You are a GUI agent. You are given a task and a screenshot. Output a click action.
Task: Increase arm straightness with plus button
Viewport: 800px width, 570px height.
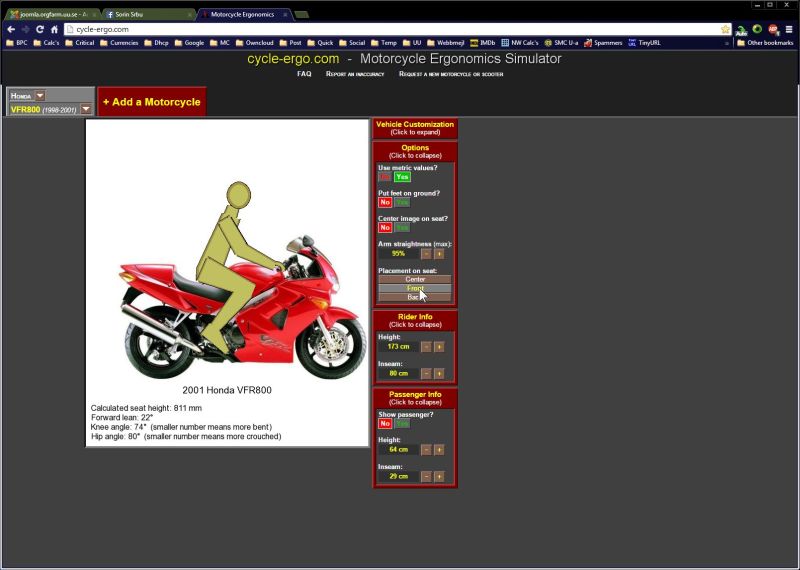coord(439,254)
